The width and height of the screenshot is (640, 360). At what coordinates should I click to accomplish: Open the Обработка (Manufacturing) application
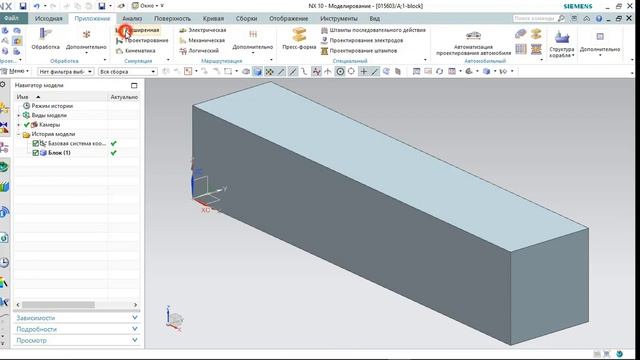tap(45, 39)
